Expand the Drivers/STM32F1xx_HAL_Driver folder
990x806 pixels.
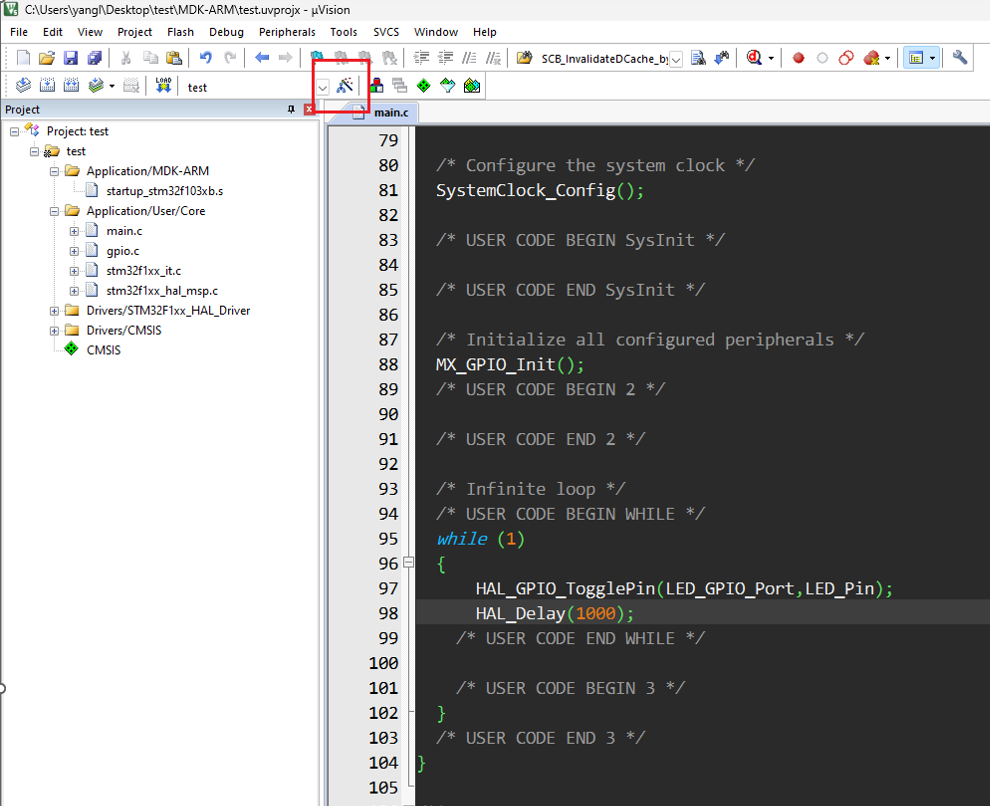point(54,311)
